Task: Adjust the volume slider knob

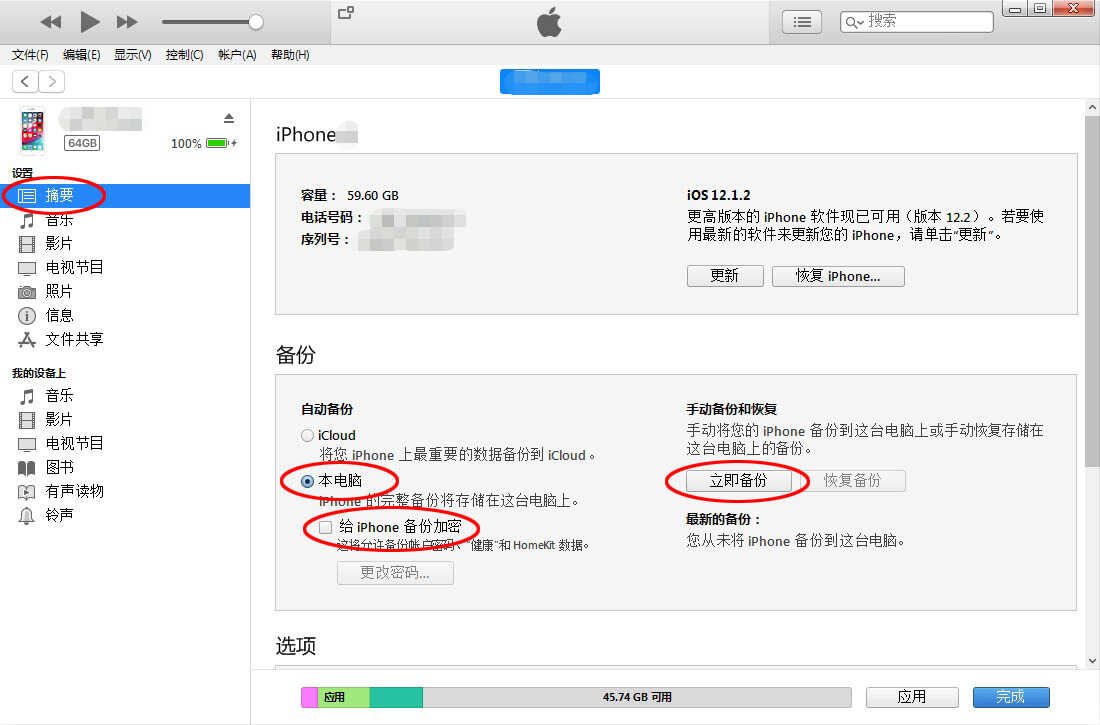Action: 256,22
